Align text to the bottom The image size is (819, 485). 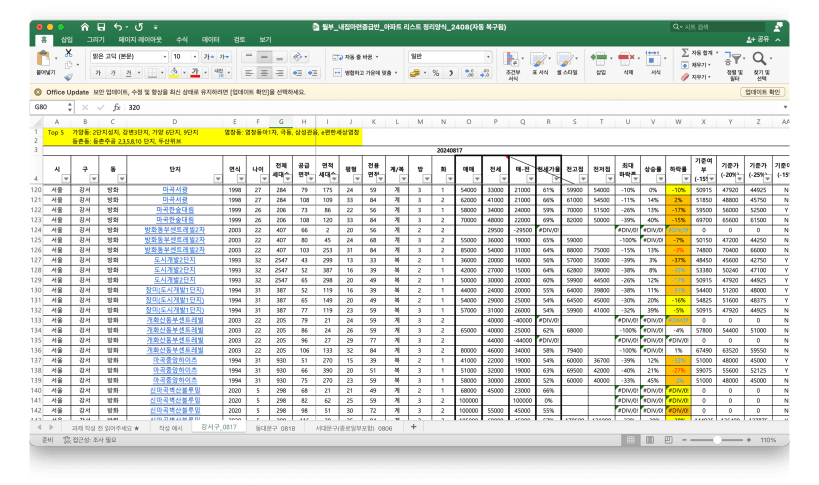(x=280, y=56)
